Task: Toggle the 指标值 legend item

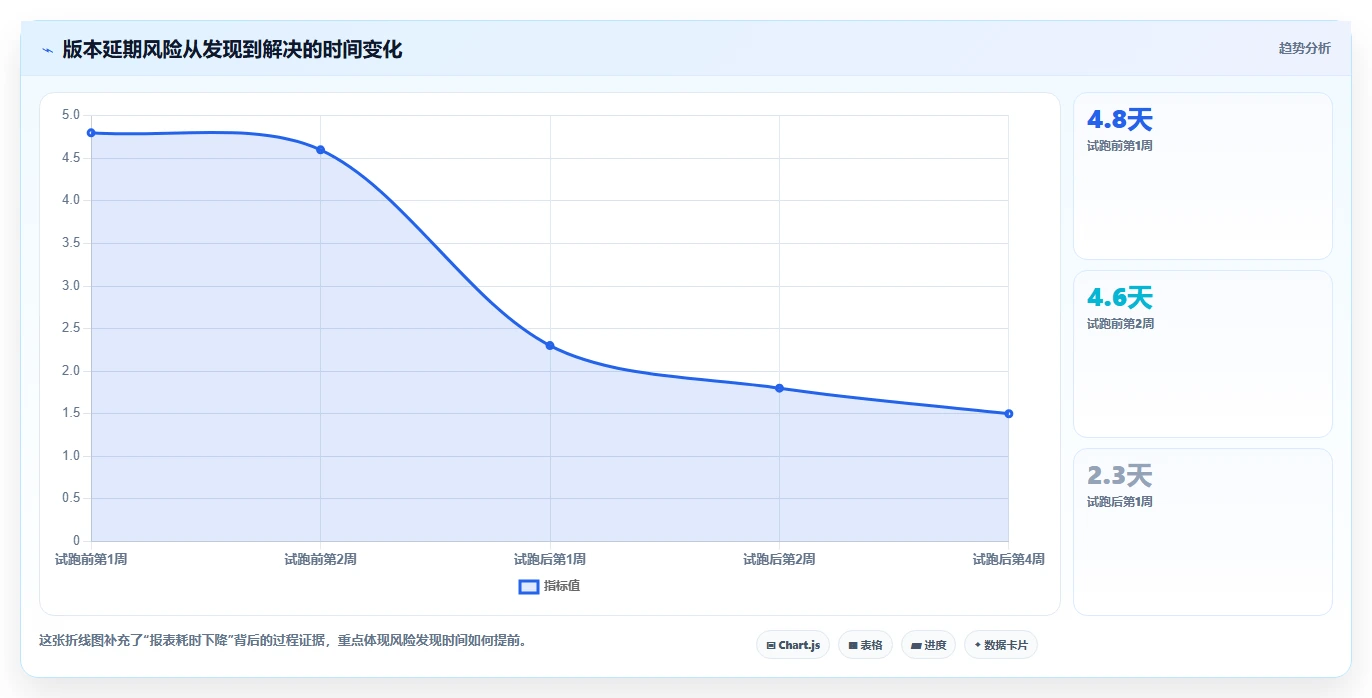Action: (x=549, y=586)
